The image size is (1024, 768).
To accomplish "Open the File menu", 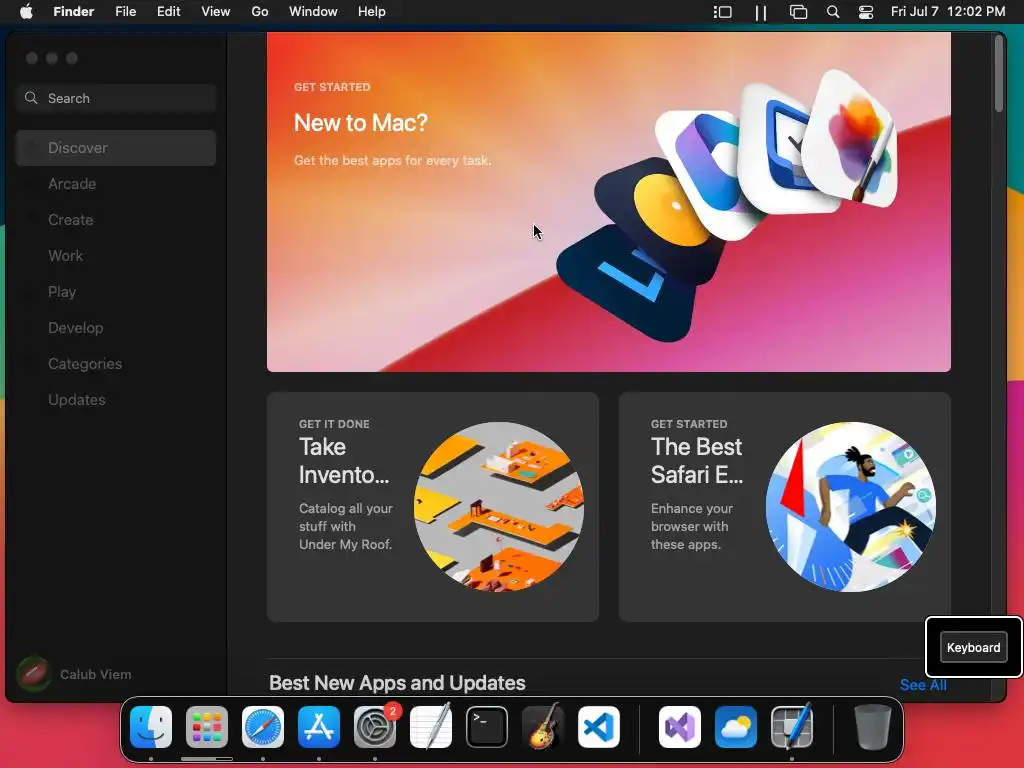I will tap(125, 12).
